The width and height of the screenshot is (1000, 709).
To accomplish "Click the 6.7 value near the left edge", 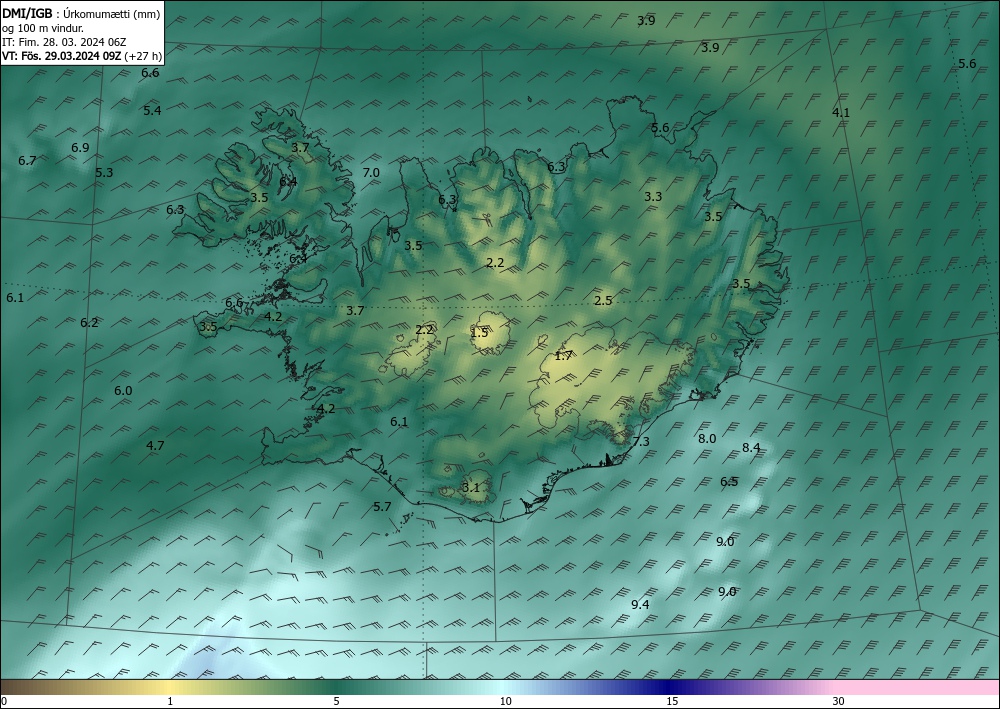I will pos(27,161).
